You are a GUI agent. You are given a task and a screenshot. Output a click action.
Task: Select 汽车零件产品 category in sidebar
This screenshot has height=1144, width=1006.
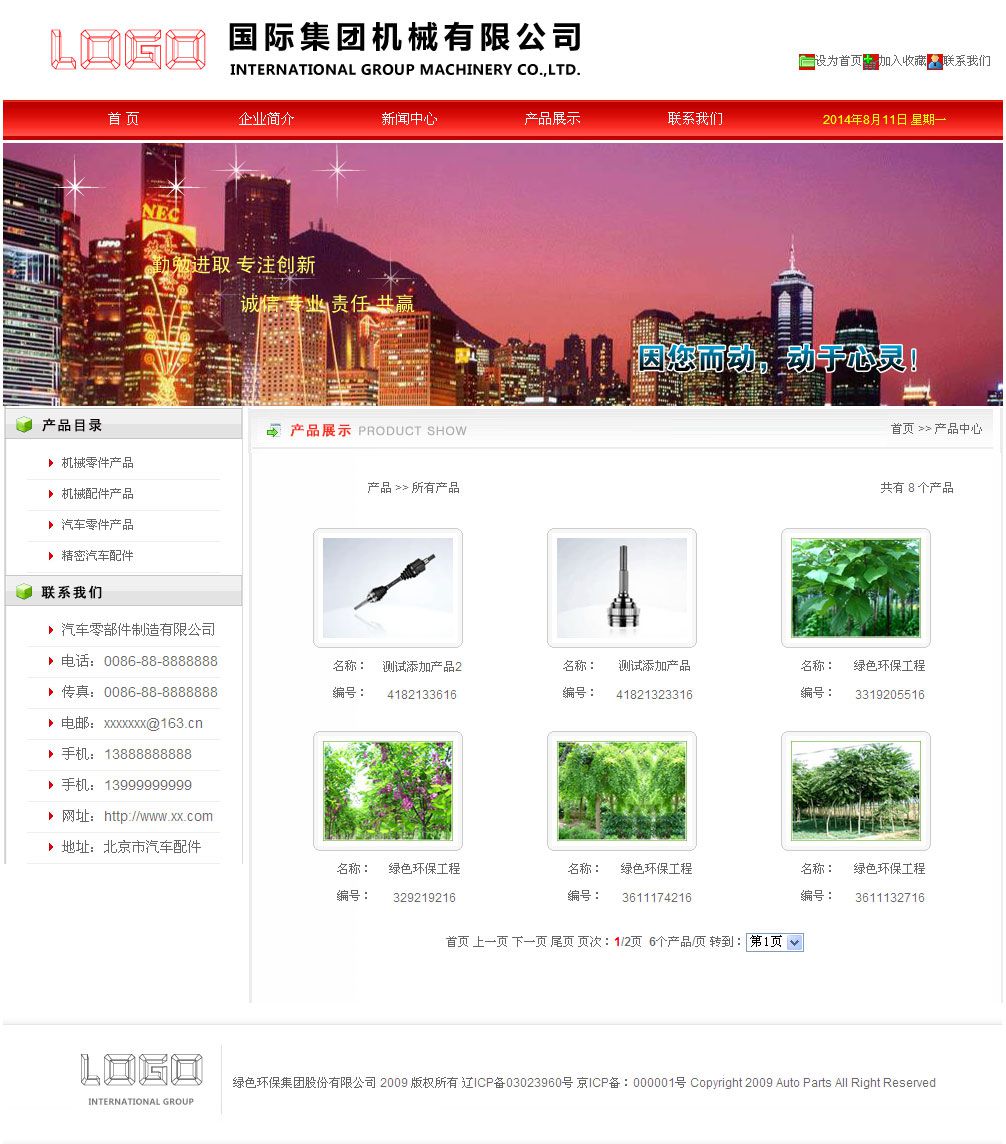97,525
